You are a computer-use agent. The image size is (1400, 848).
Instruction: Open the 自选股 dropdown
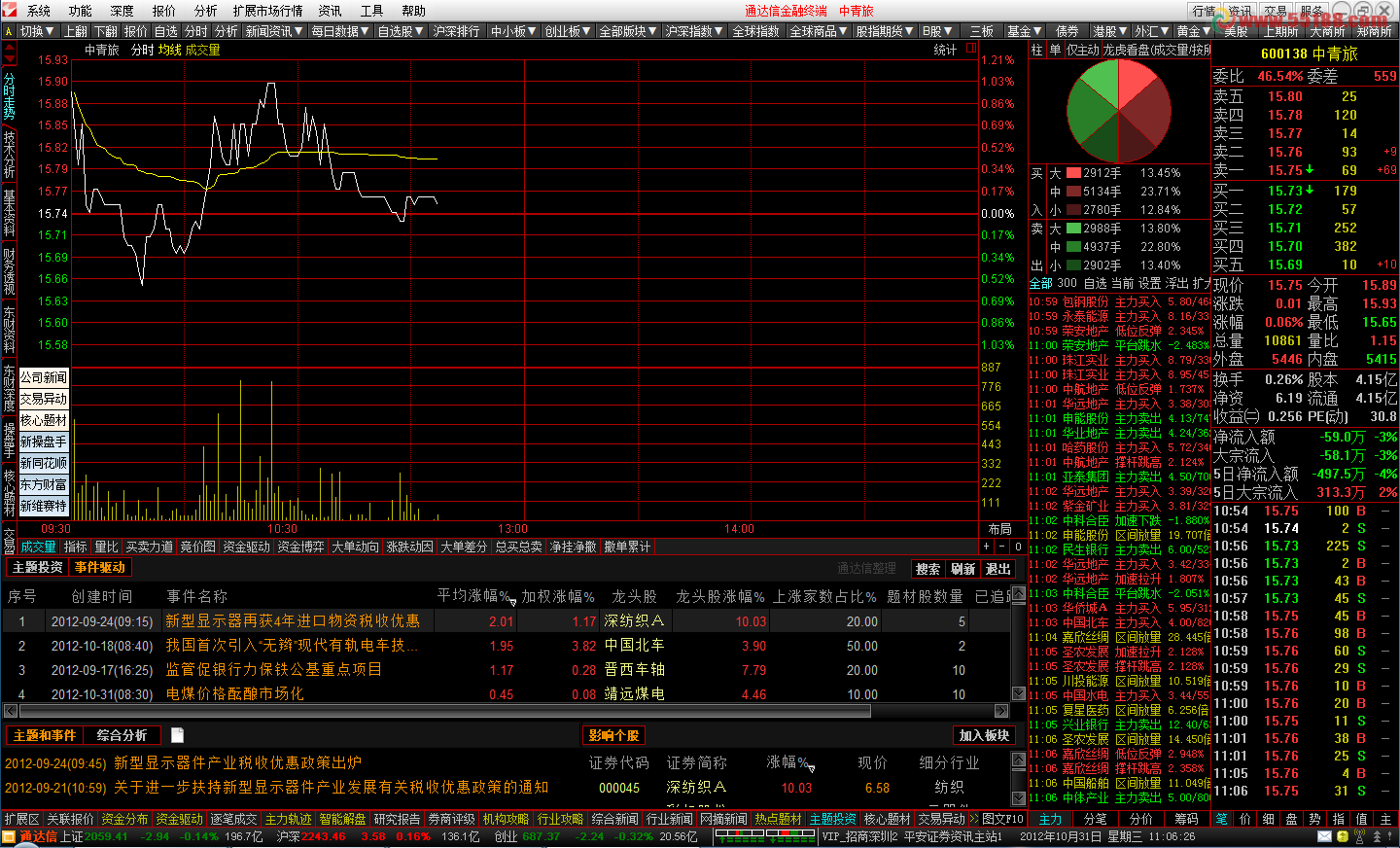pos(401,31)
